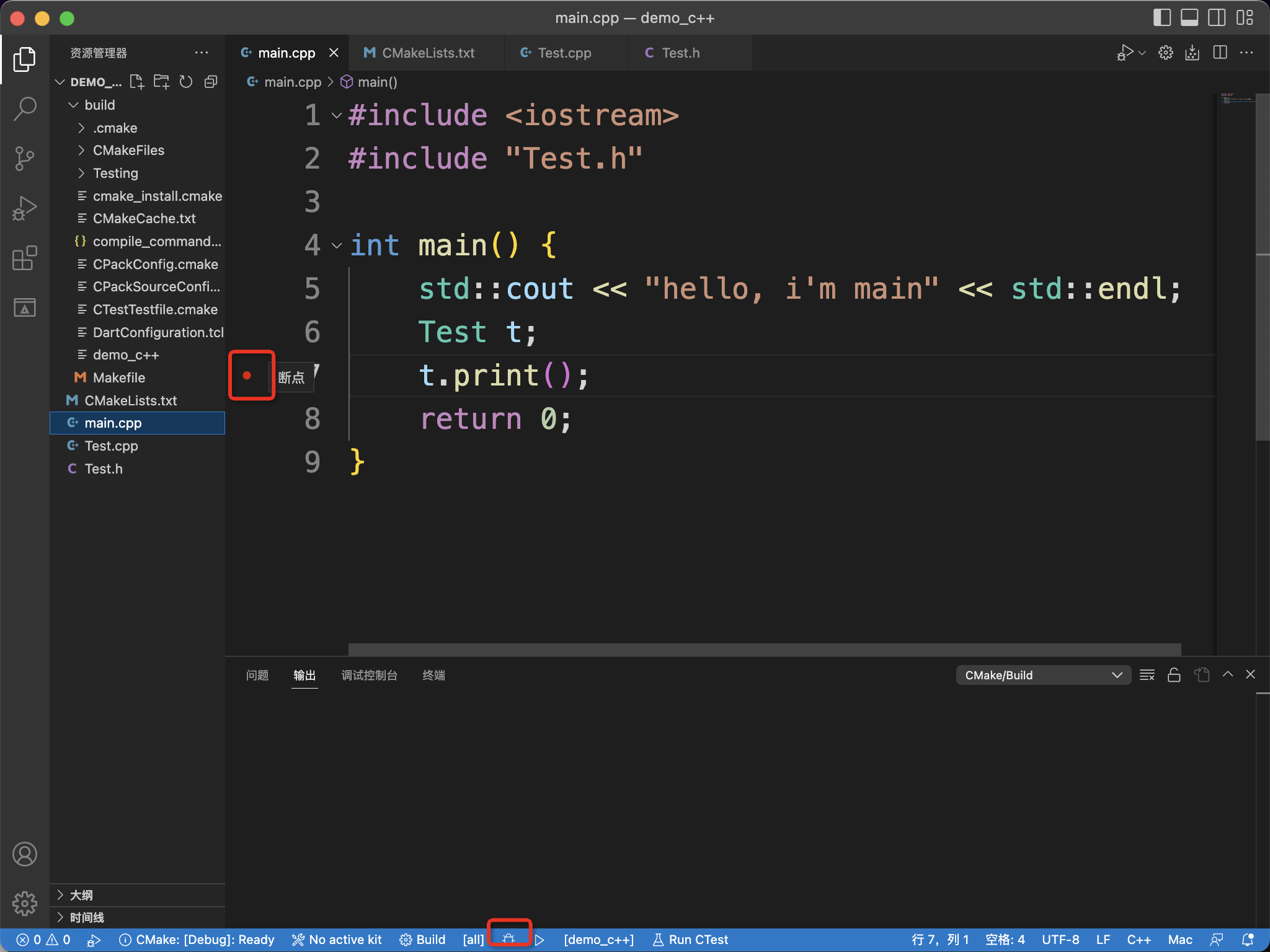Expand the Testing folder
The image size is (1270, 952).
point(81,173)
